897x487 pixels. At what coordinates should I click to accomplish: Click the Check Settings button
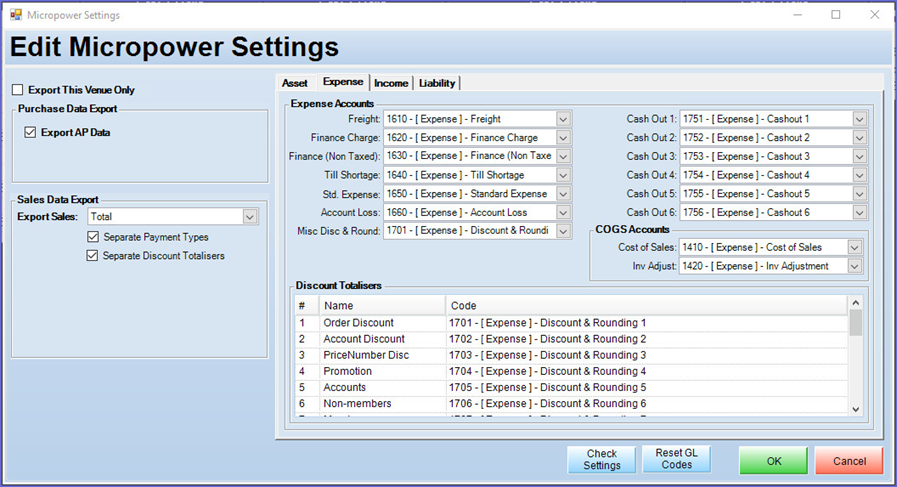tap(602, 460)
